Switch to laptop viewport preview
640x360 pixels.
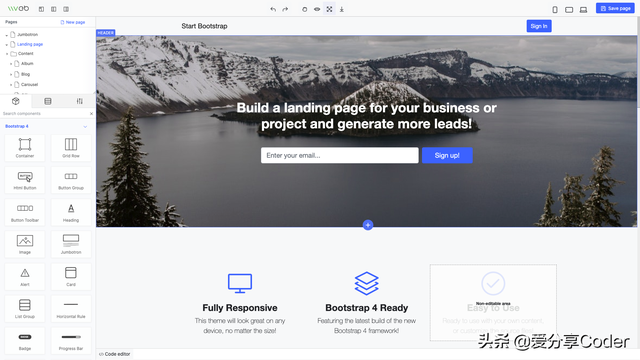583,9
